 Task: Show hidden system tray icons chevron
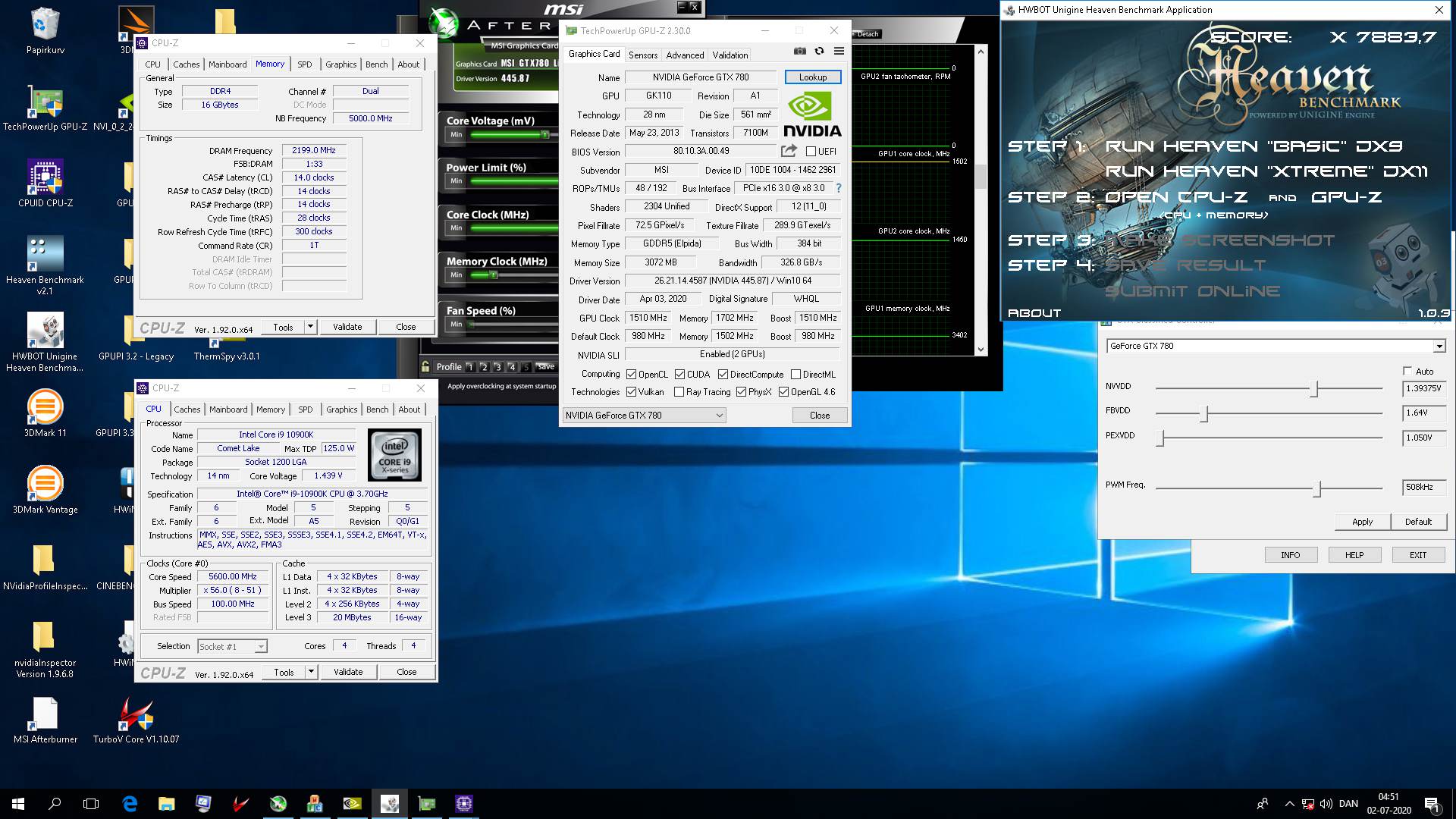pyautogui.click(x=1289, y=804)
